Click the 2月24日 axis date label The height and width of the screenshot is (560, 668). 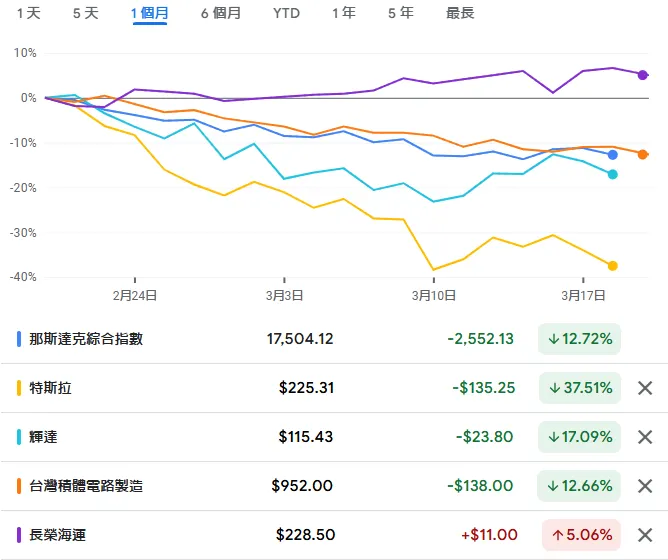pos(135,295)
